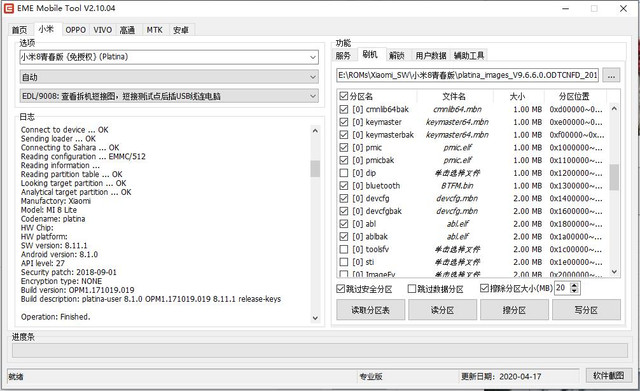Open the MTK tab
The image size is (640, 391).
click(155, 30)
